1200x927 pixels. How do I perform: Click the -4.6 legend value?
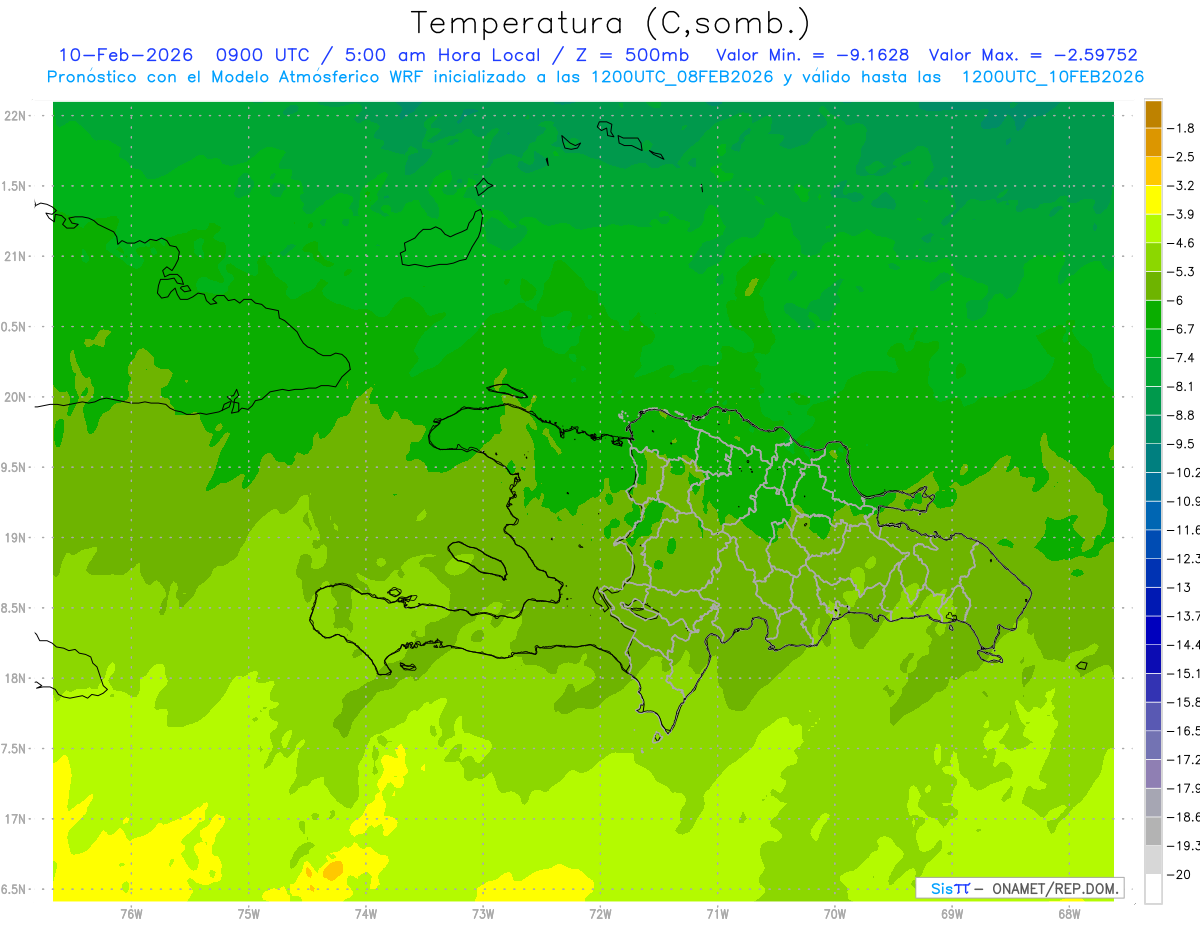1181,243
